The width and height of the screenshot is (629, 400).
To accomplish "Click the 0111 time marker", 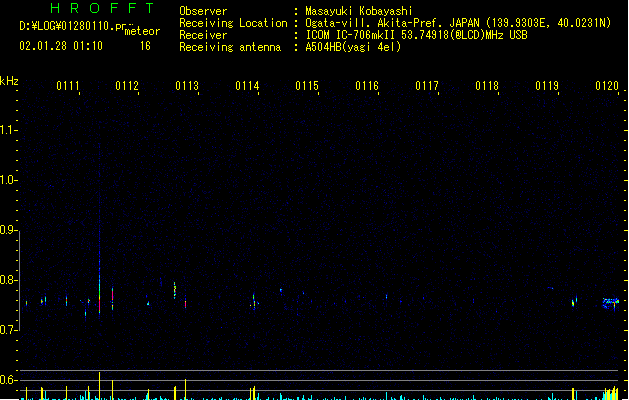I will [x=68, y=86].
